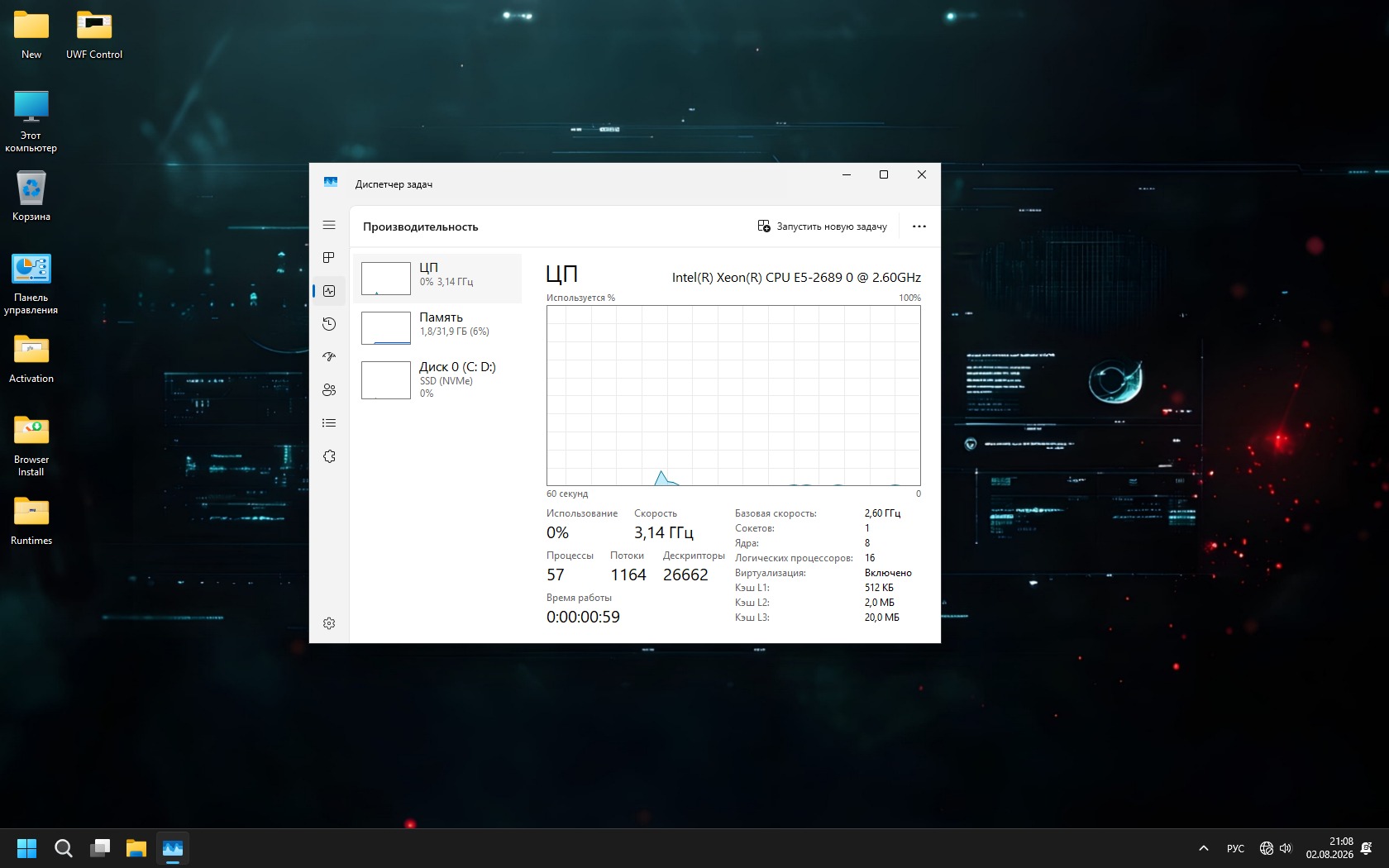
Task: Open the Task Manager hamburger navigation menu
Action: coord(329,225)
